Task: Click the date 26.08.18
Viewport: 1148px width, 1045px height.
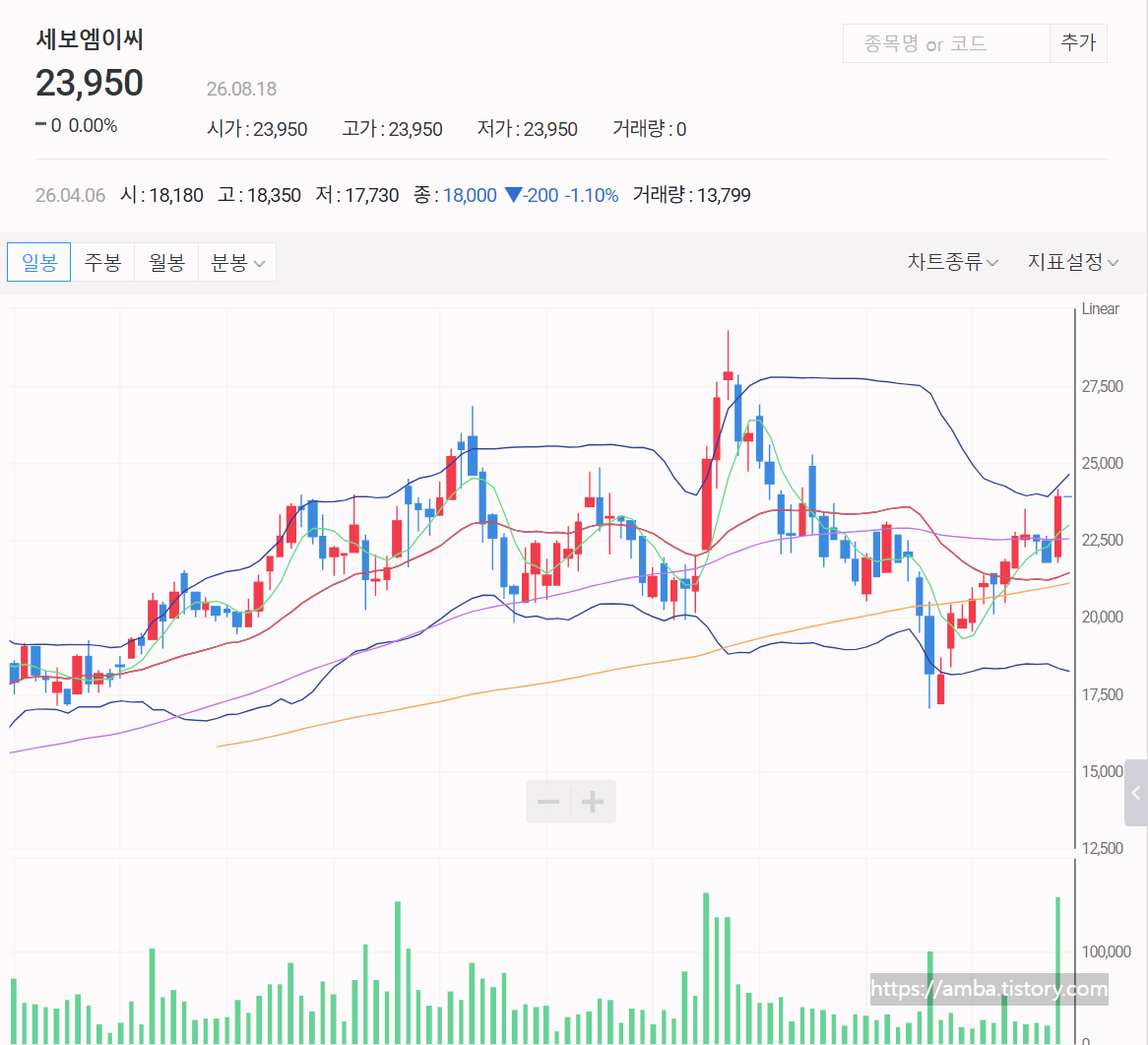Action: click(x=241, y=90)
